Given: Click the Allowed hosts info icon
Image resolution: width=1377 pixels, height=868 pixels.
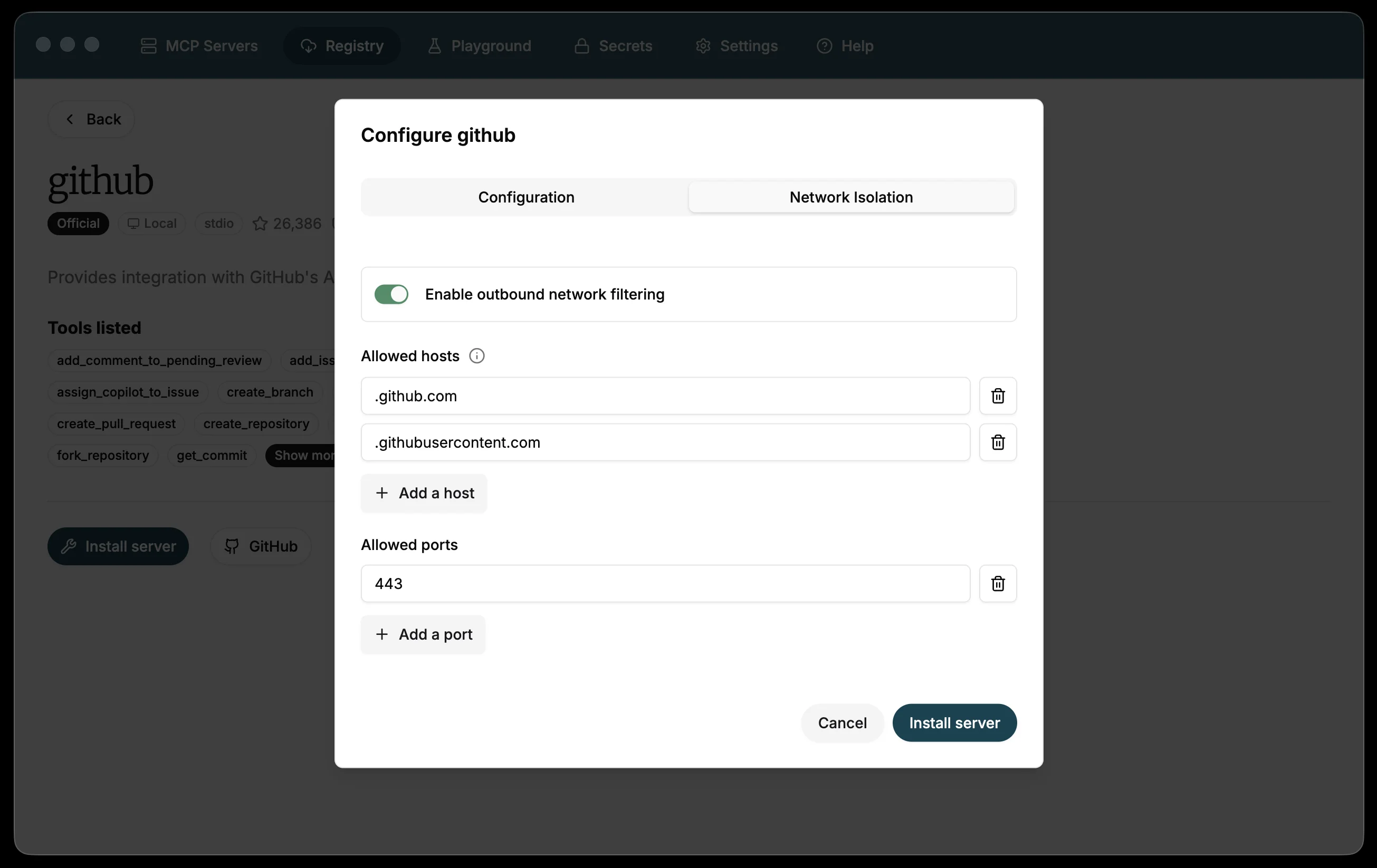Looking at the screenshot, I should tap(476, 355).
